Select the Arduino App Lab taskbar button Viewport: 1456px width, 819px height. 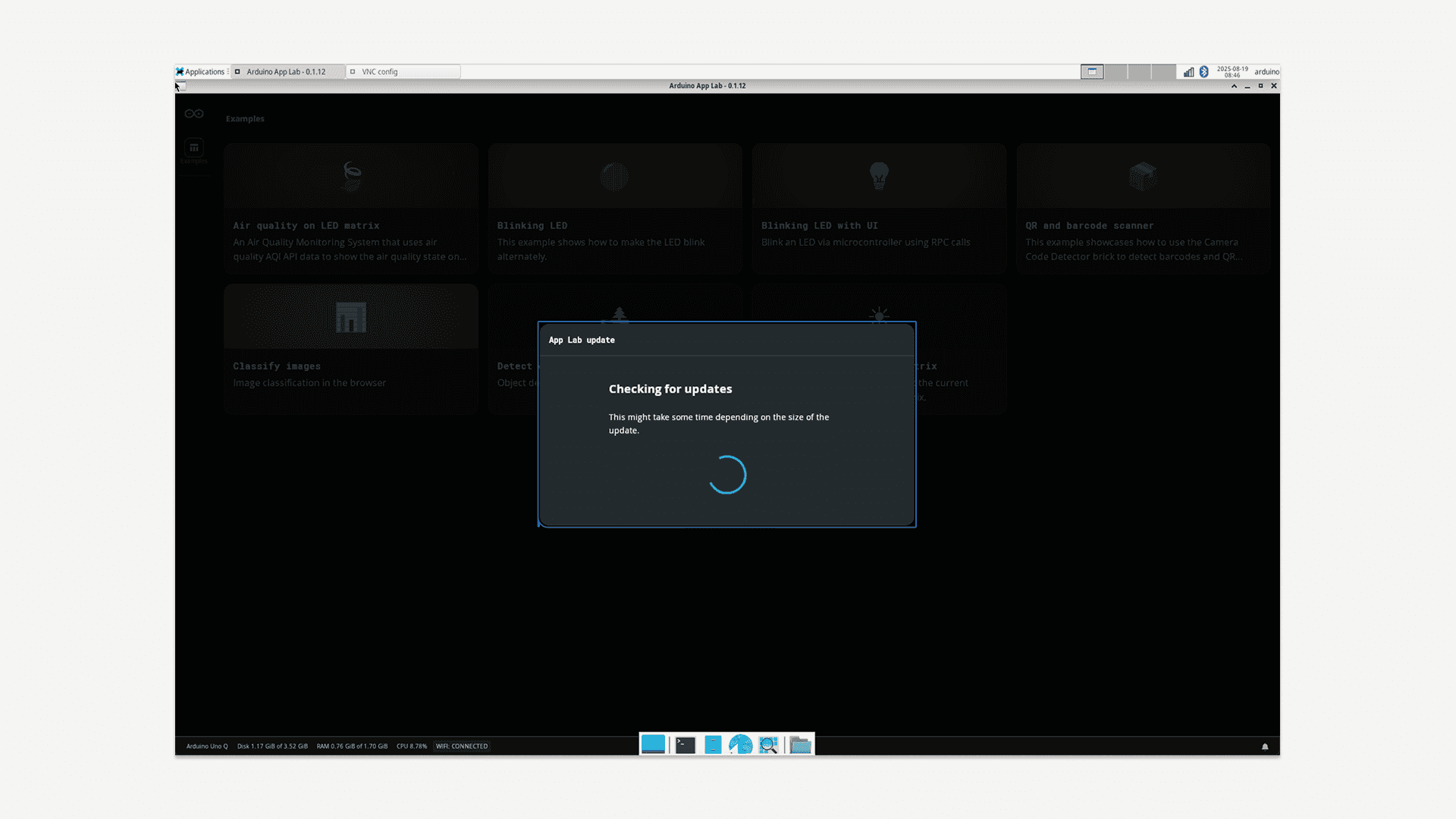[287, 72]
